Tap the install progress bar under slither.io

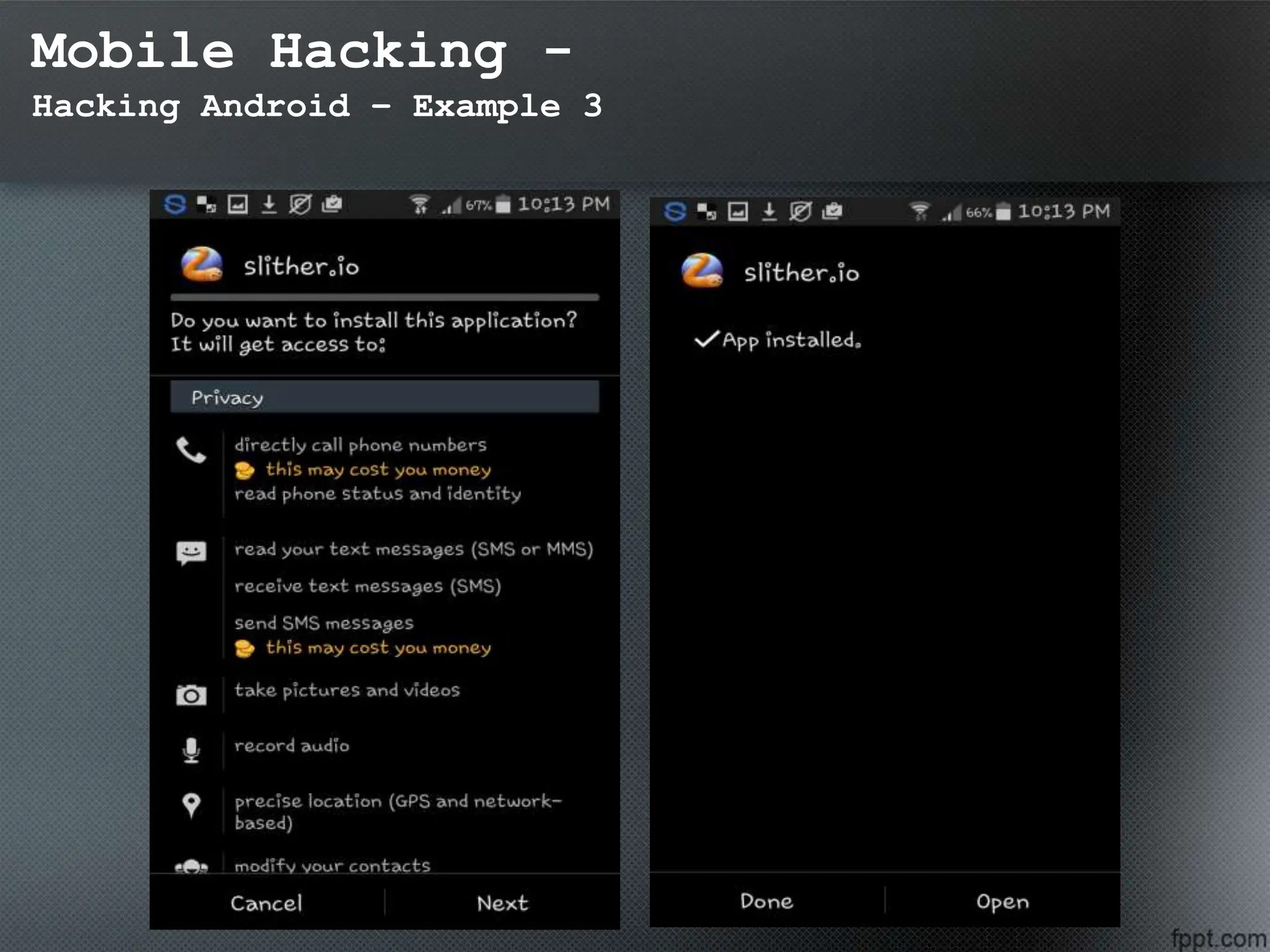tap(384, 297)
